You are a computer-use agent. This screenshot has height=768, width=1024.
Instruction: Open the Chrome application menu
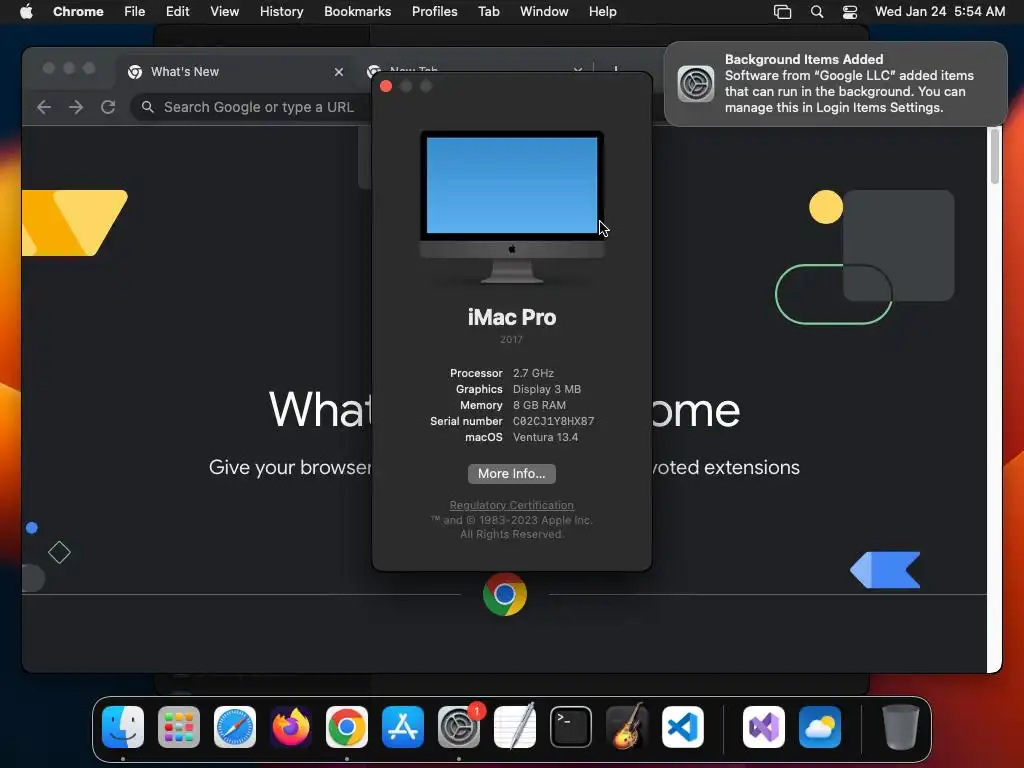click(78, 12)
